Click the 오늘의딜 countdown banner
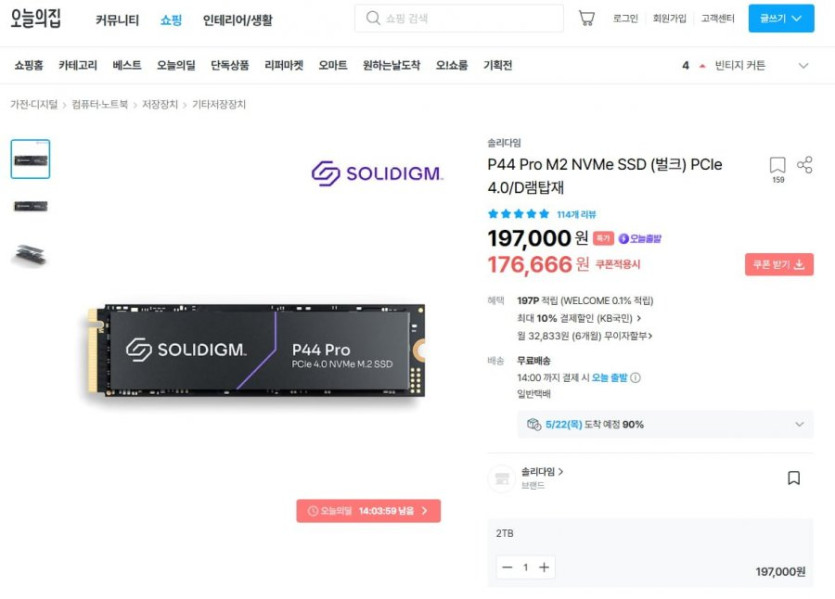This screenshot has height=599, width=835. [368, 511]
